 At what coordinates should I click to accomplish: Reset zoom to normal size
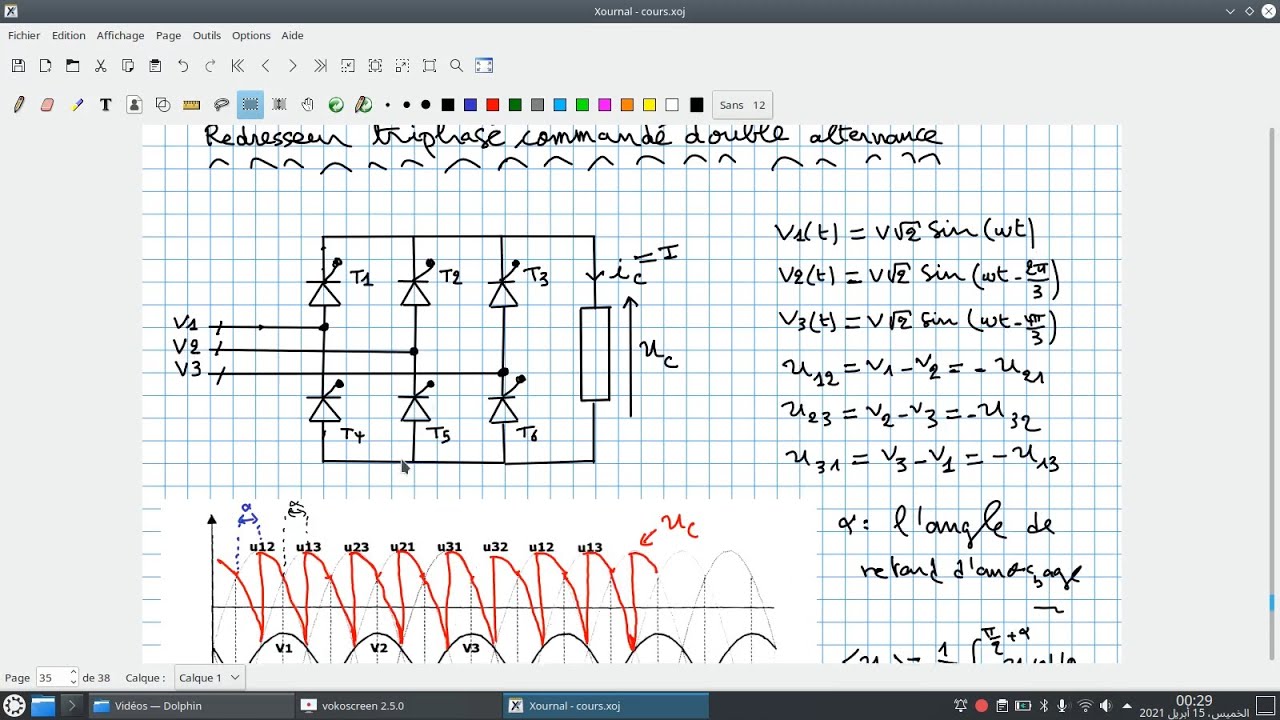[430, 66]
